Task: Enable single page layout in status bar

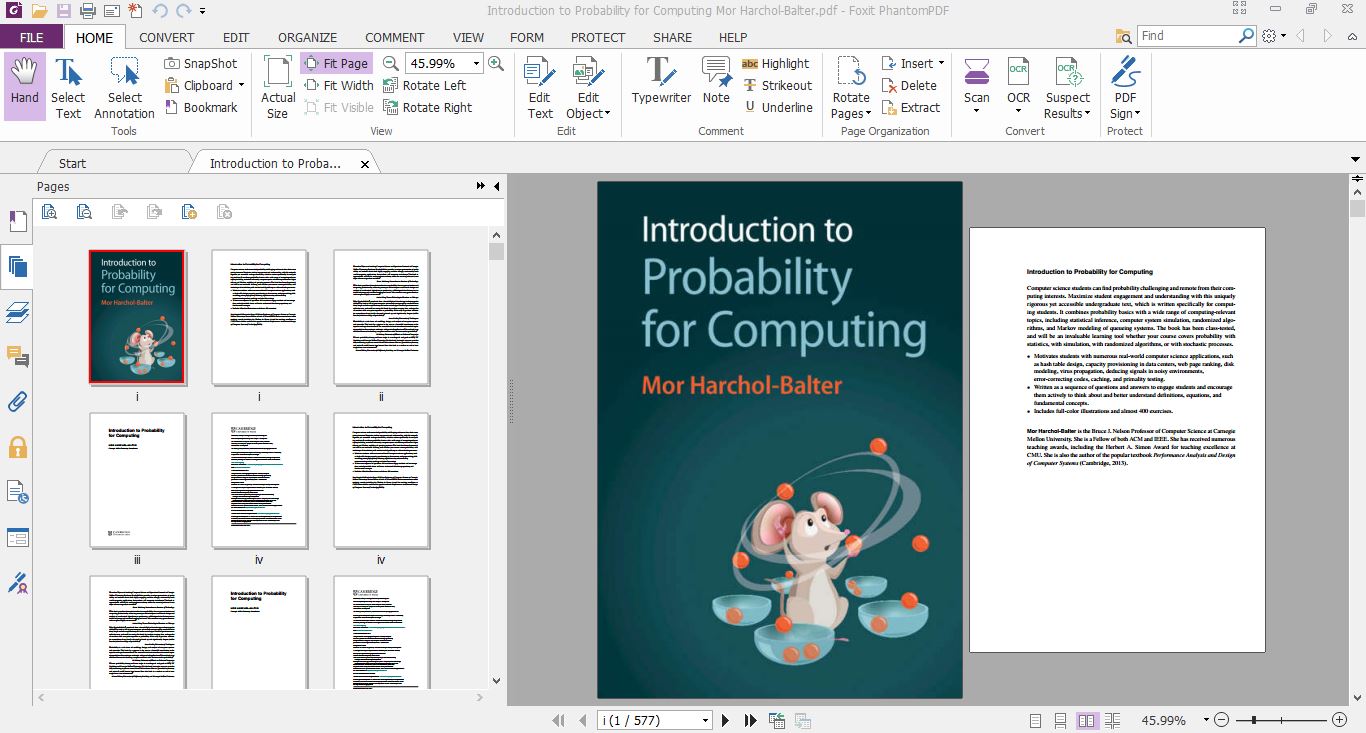Action: click(1037, 720)
